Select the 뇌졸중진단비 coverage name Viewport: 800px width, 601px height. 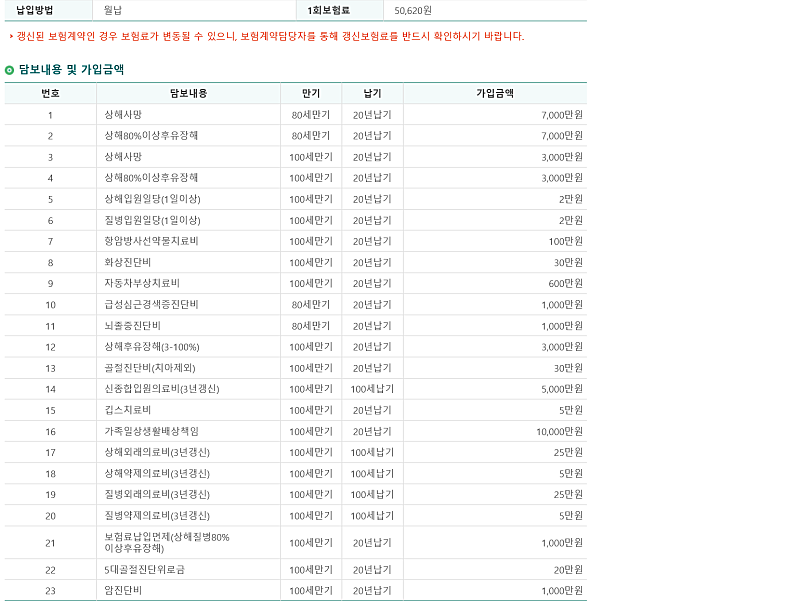(x=132, y=326)
